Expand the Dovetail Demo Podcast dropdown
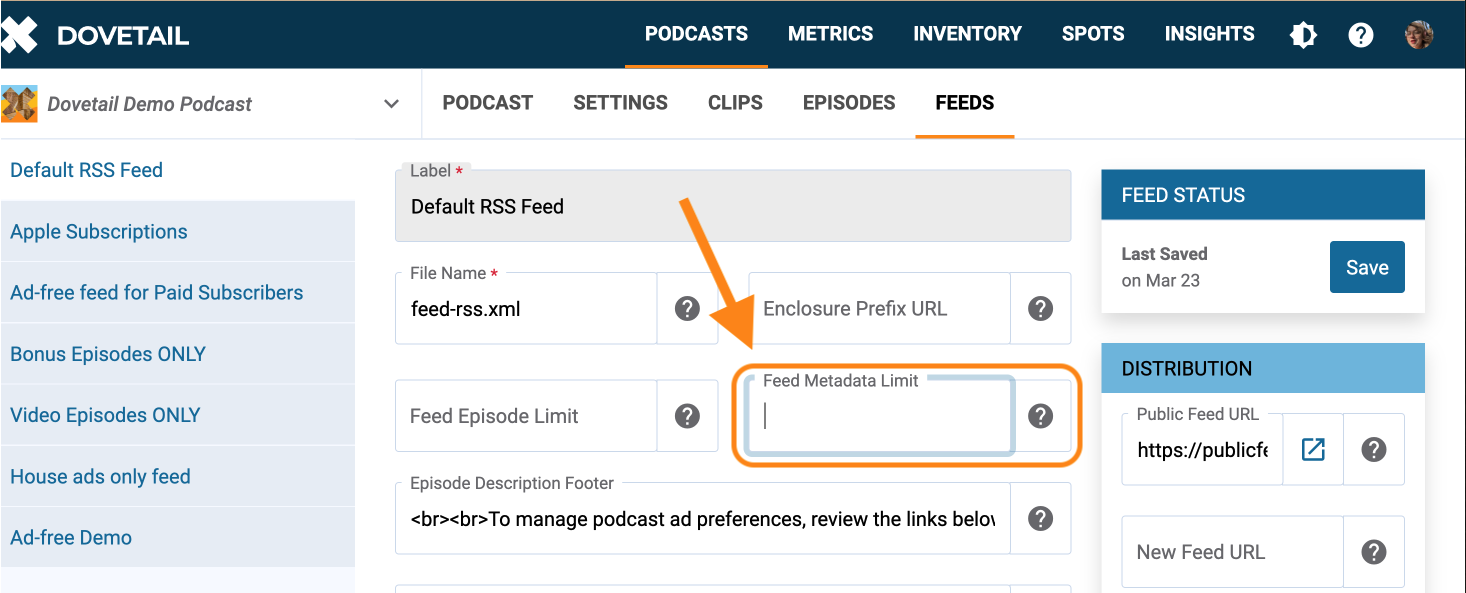Image resolution: width=1466 pixels, height=593 pixels. [391, 104]
